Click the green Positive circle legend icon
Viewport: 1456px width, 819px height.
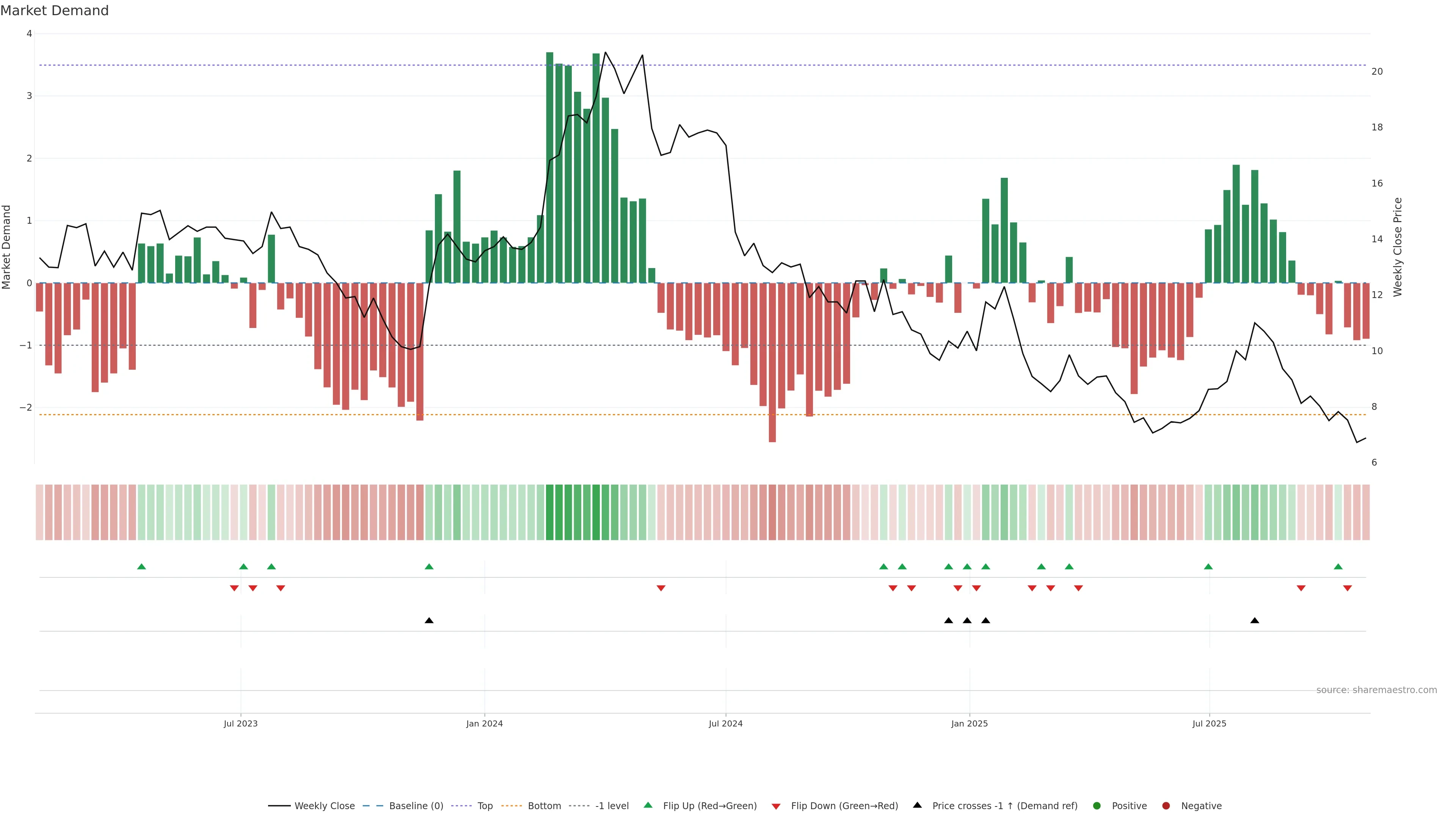pyautogui.click(x=1097, y=805)
